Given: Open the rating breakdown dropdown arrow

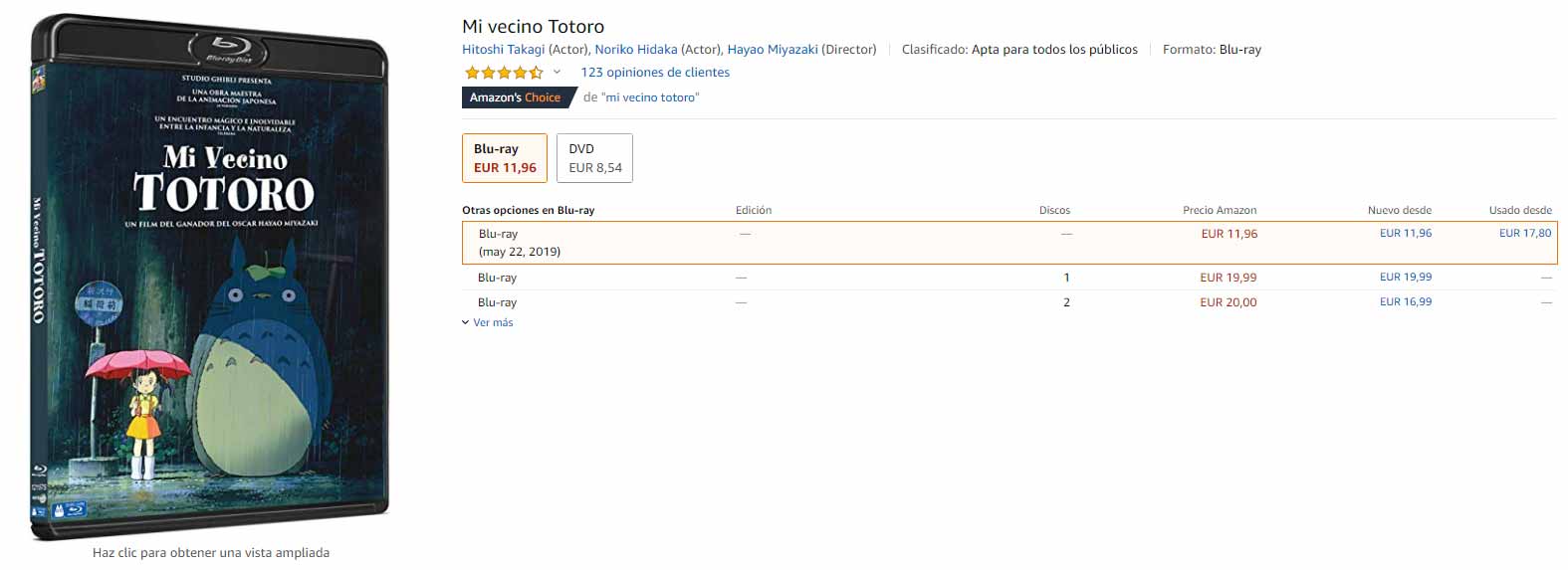Looking at the screenshot, I should pyautogui.click(x=558, y=72).
